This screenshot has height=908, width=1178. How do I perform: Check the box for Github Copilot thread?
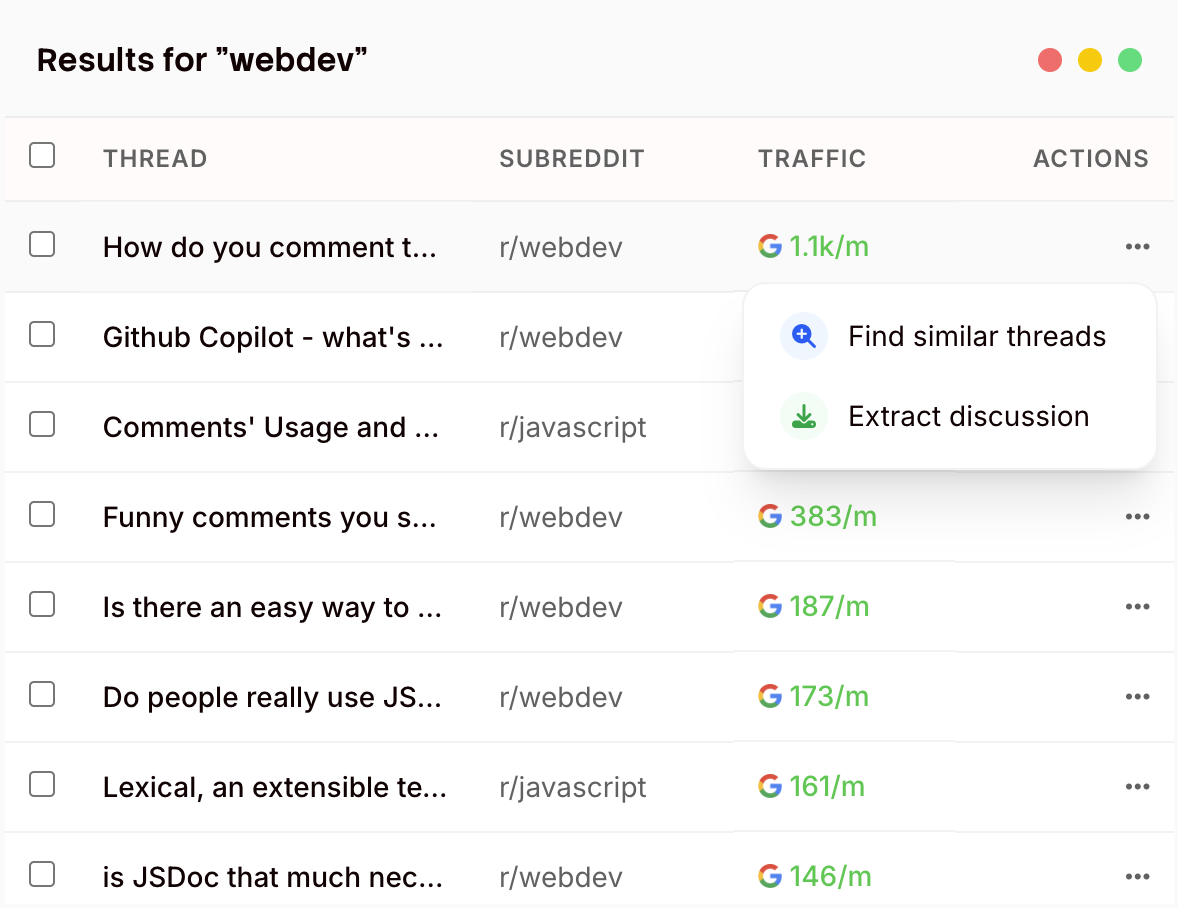pyautogui.click(x=42, y=334)
